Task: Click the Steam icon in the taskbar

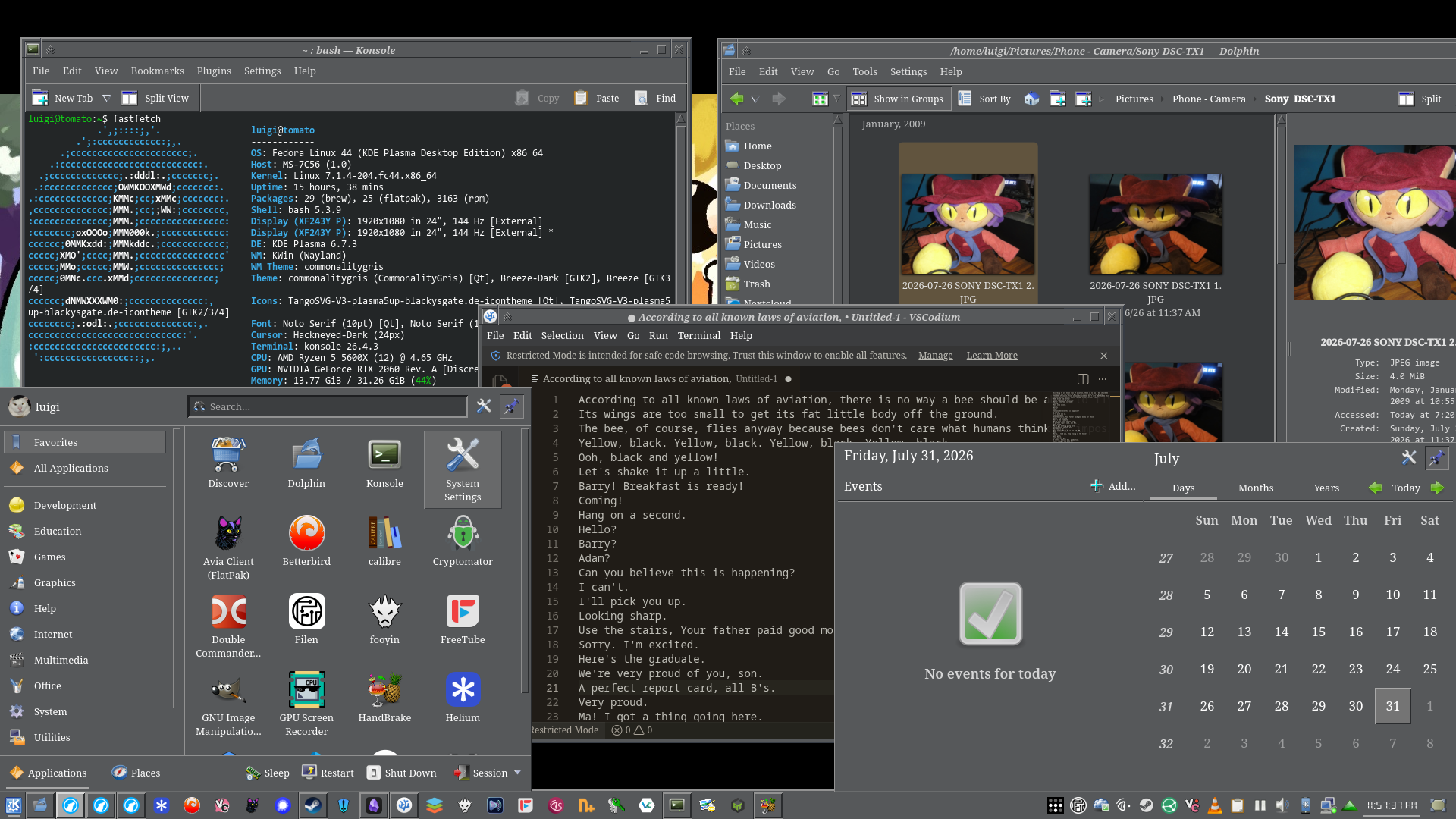Action: coord(312,805)
